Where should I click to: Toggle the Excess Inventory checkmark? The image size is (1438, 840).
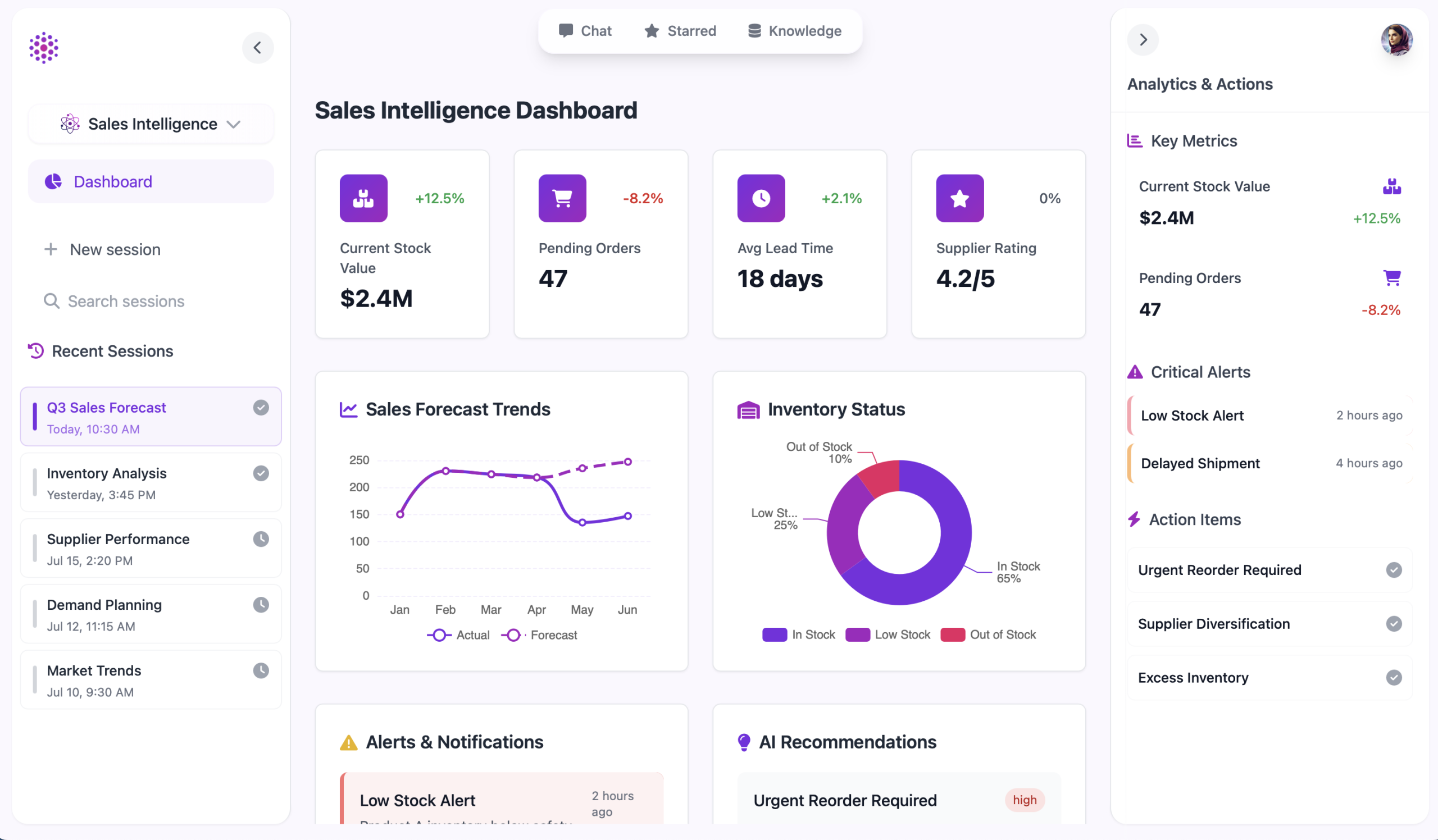1394,677
